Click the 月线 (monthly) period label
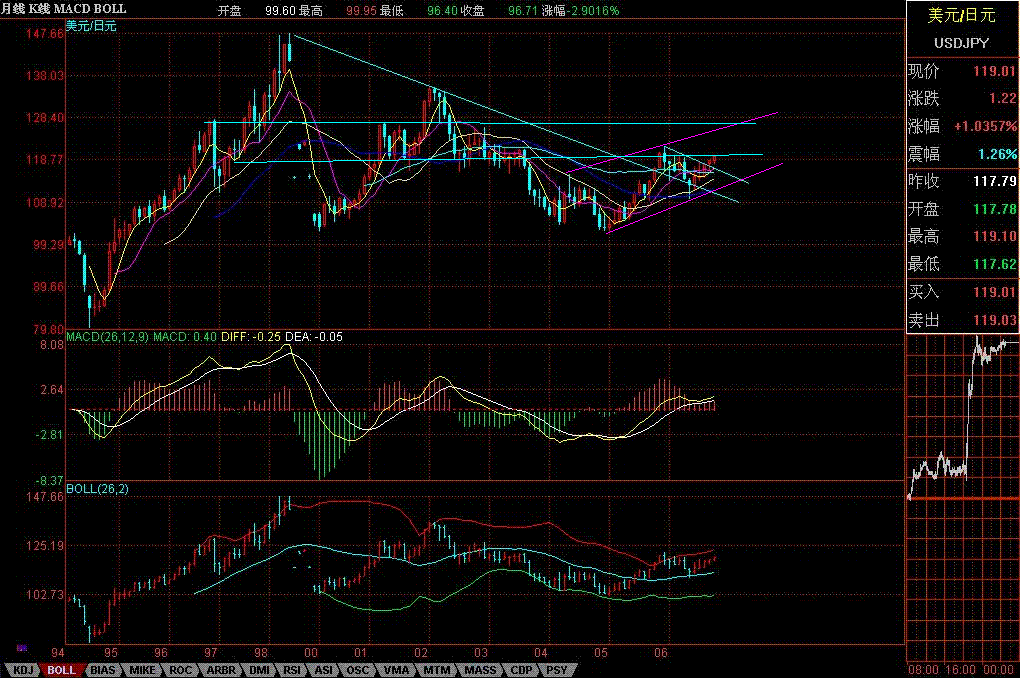 tap(15, 8)
